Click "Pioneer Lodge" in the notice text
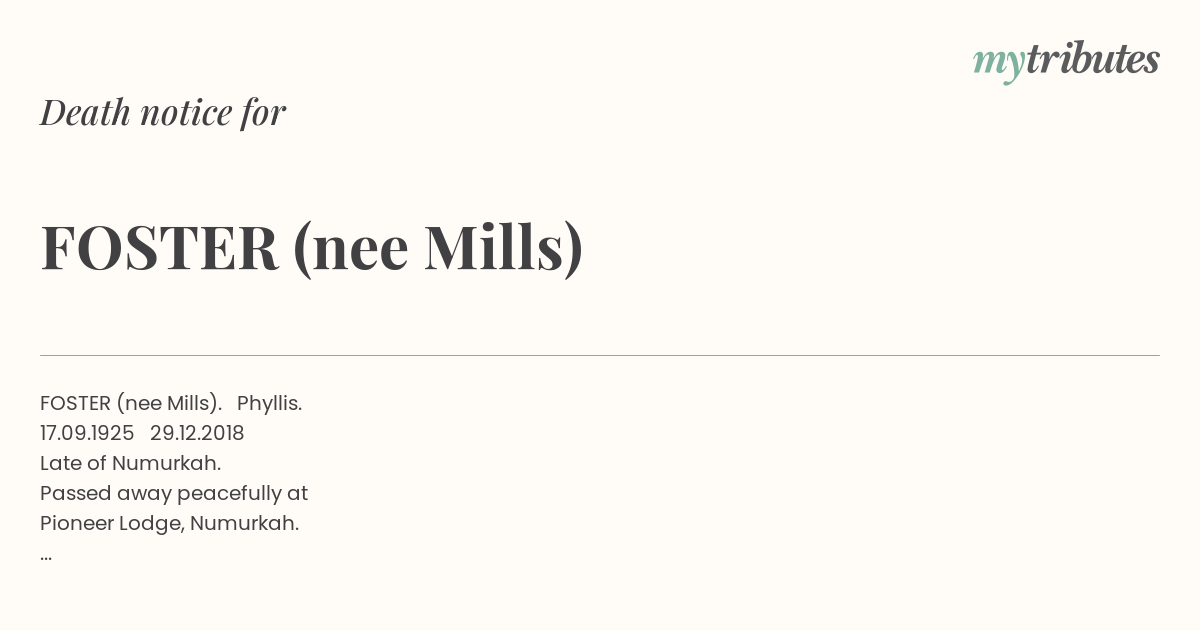1200x630 pixels. [x=111, y=523]
